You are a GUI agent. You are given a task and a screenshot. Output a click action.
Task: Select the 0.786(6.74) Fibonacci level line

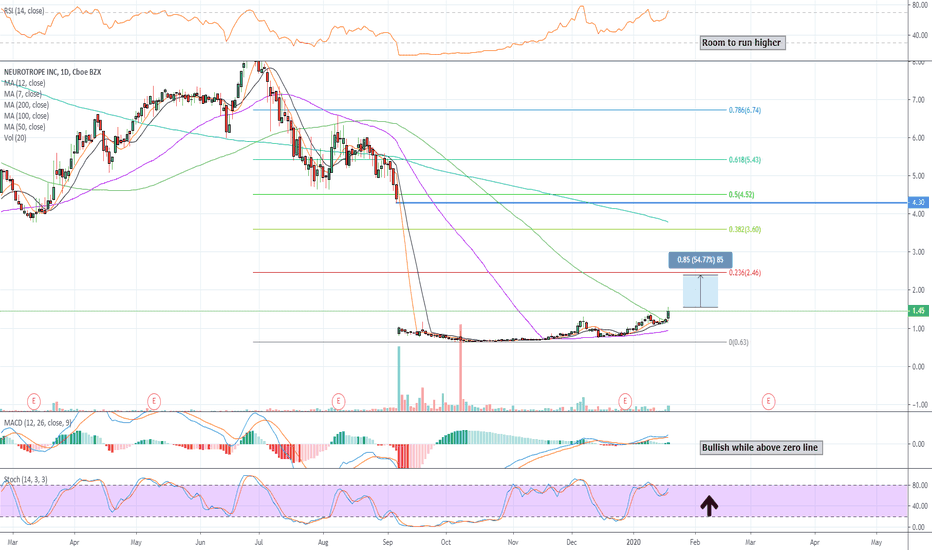[x=490, y=110]
